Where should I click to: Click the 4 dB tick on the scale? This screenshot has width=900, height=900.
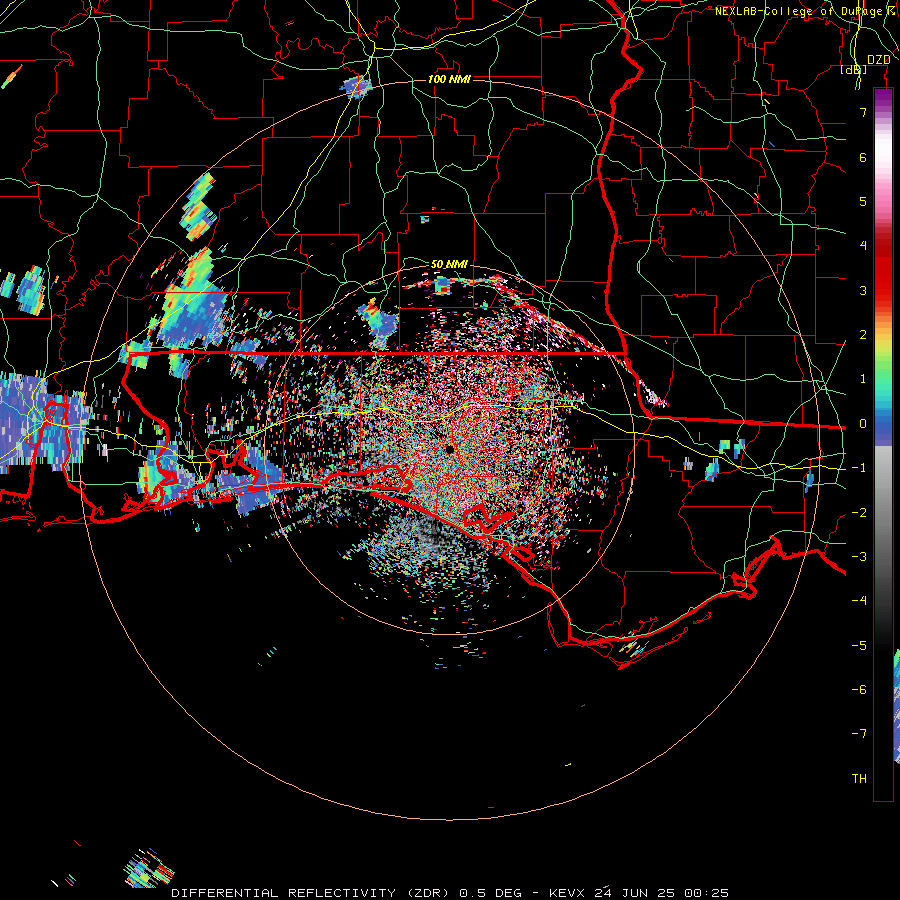863,246
